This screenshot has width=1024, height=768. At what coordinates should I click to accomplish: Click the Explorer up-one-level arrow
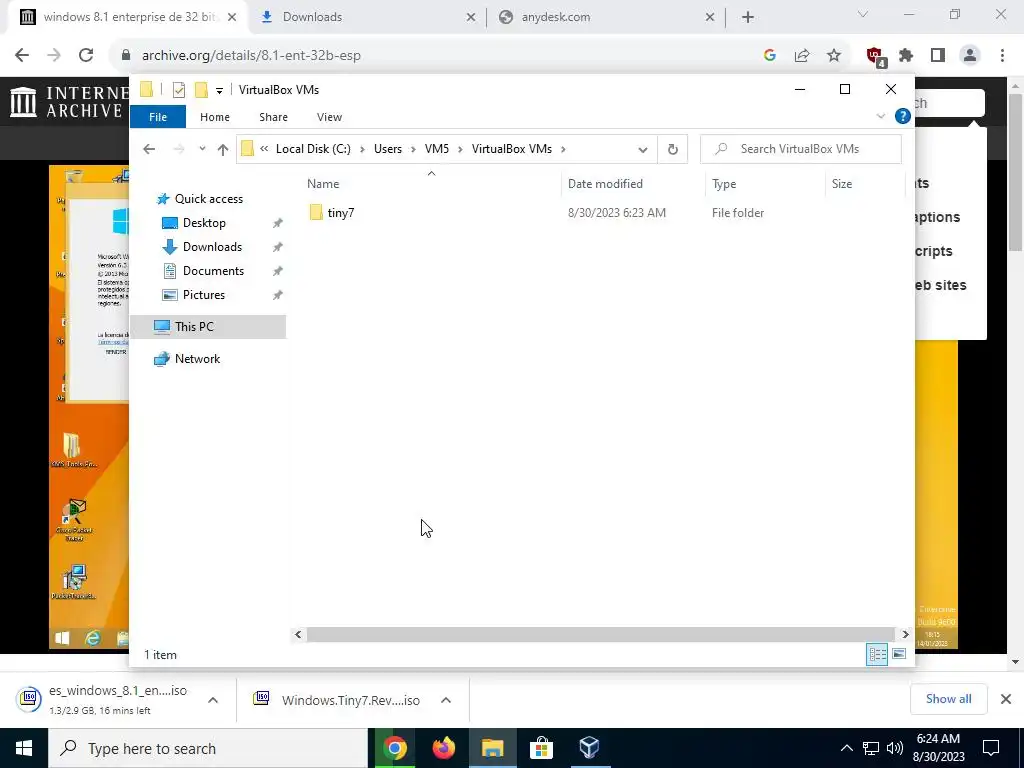point(223,149)
